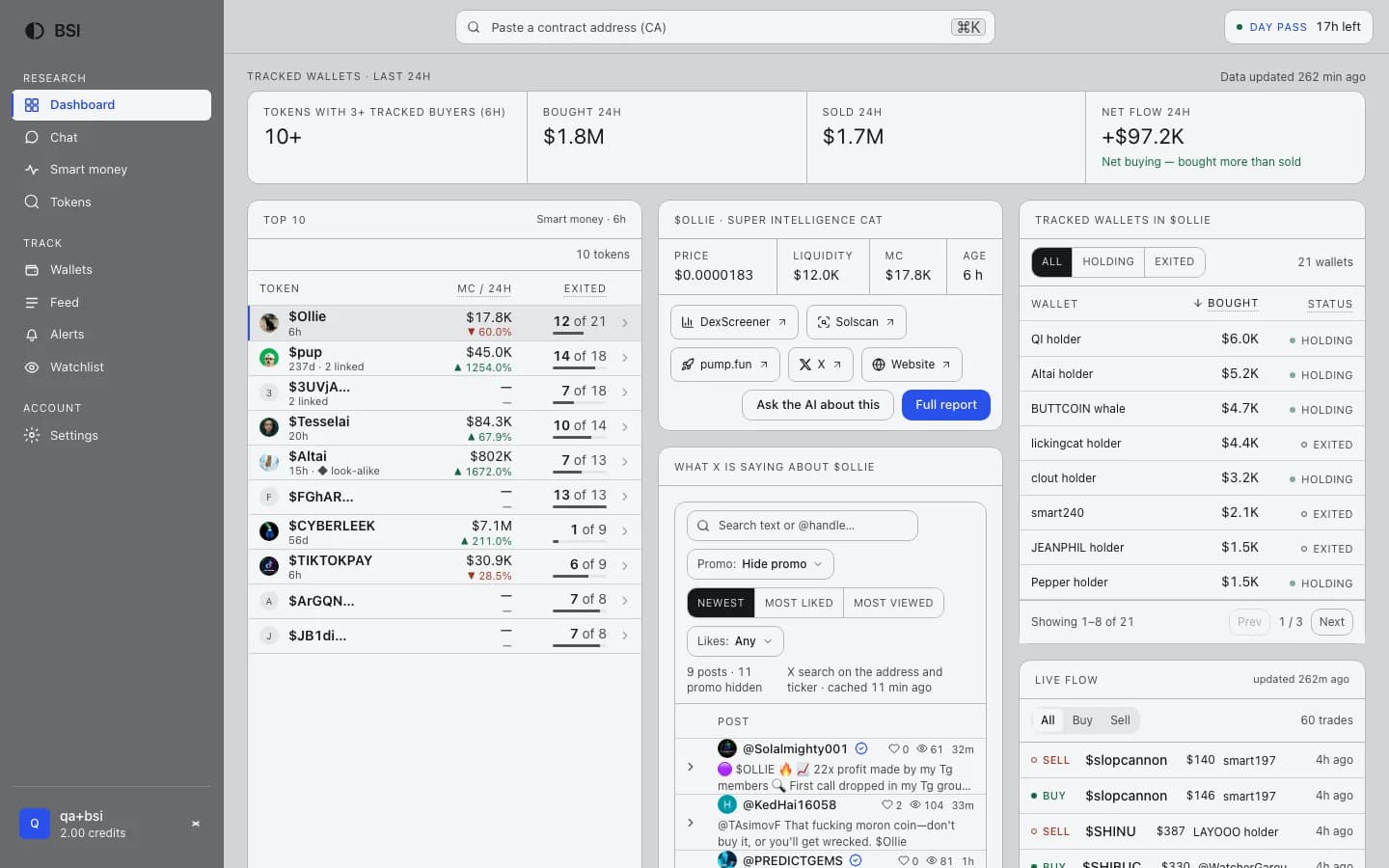Screen dimensions: 1389x868
Task: Sort tokens by MC / 24H header
Action: coord(484,288)
